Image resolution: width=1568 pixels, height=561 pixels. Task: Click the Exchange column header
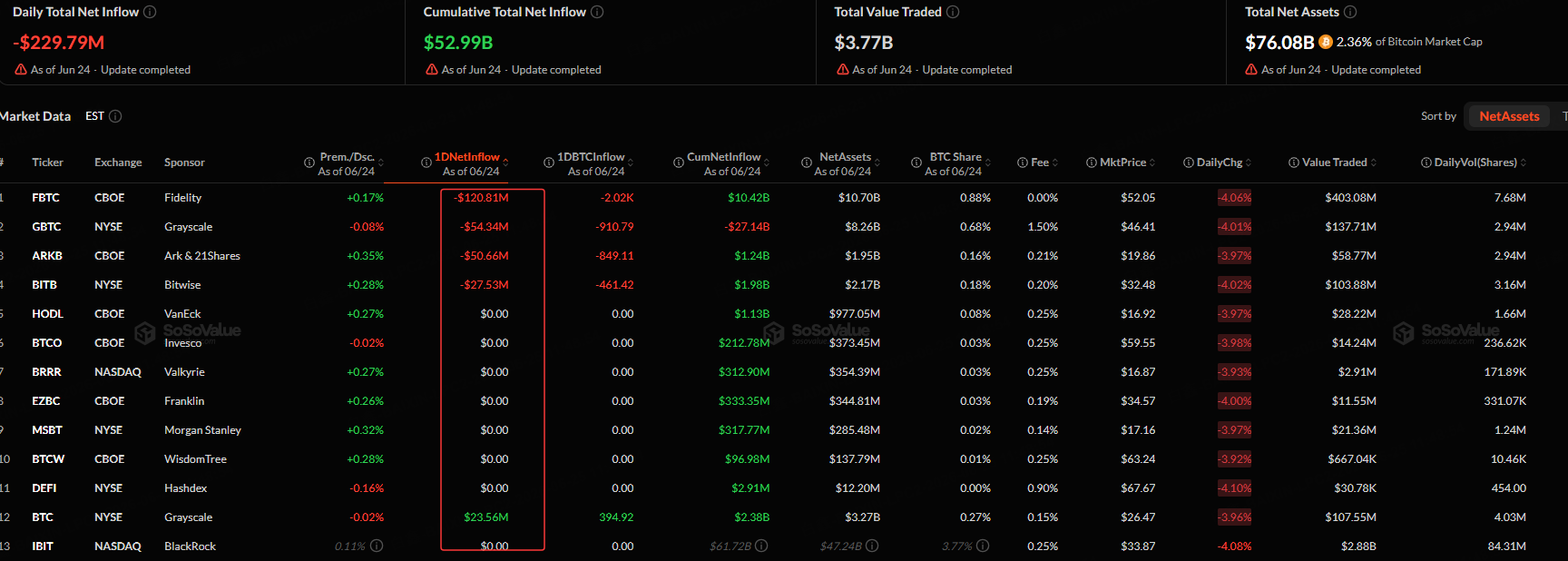[118, 162]
